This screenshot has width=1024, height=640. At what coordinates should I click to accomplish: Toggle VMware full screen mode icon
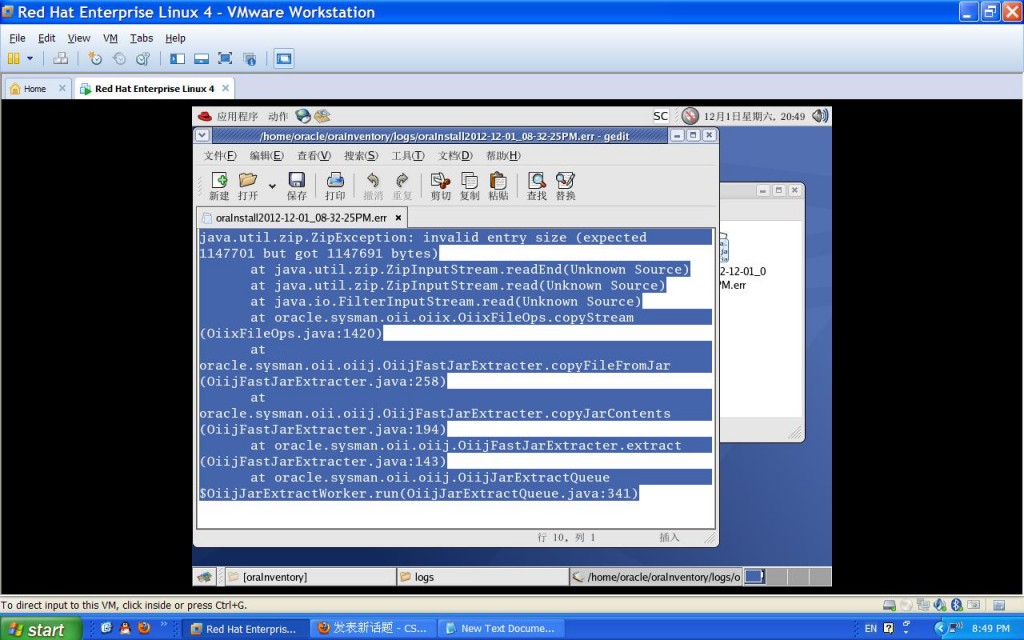tap(225, 59)
